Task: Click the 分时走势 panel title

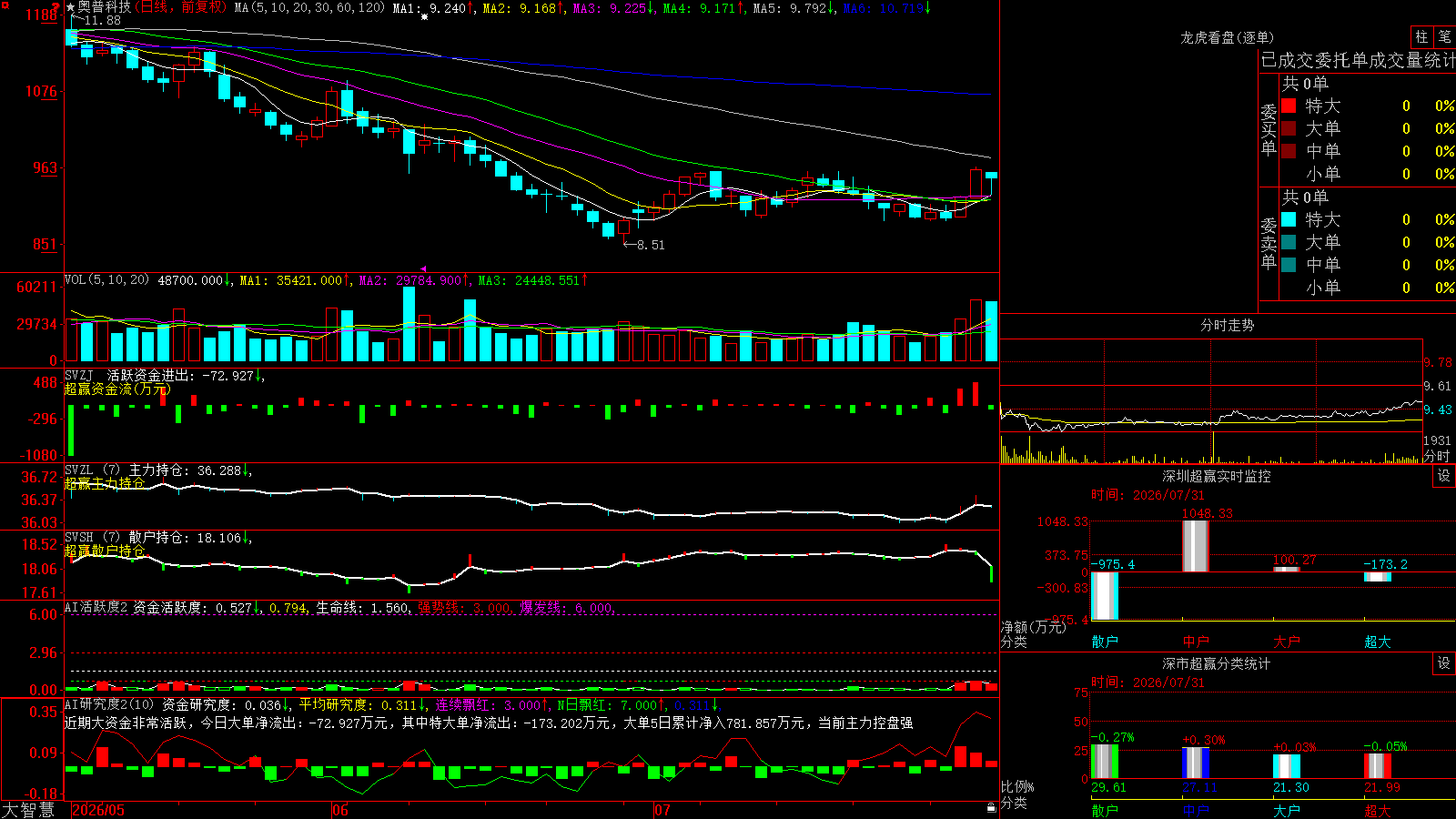Action: (x=1228, y=325)
